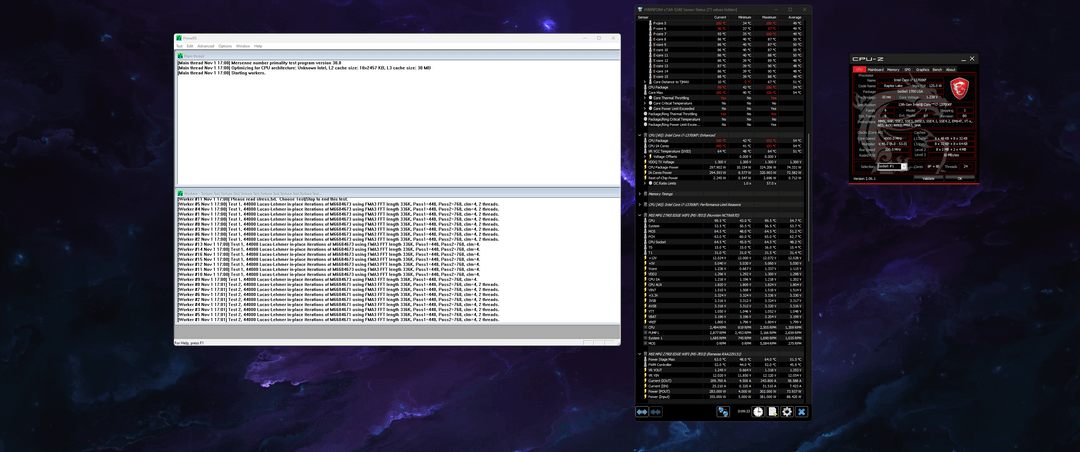Click the HWiNFO title bar app icon

(640, 9)
